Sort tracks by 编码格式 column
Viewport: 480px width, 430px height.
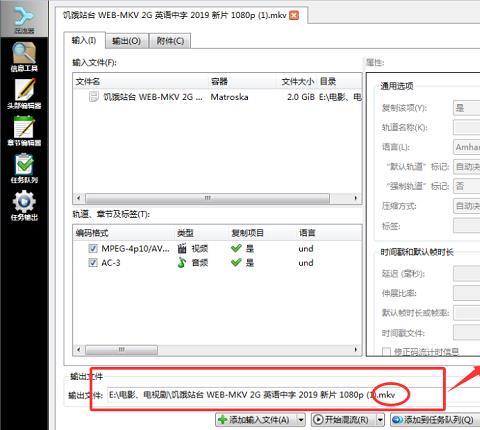pos(124,233)
